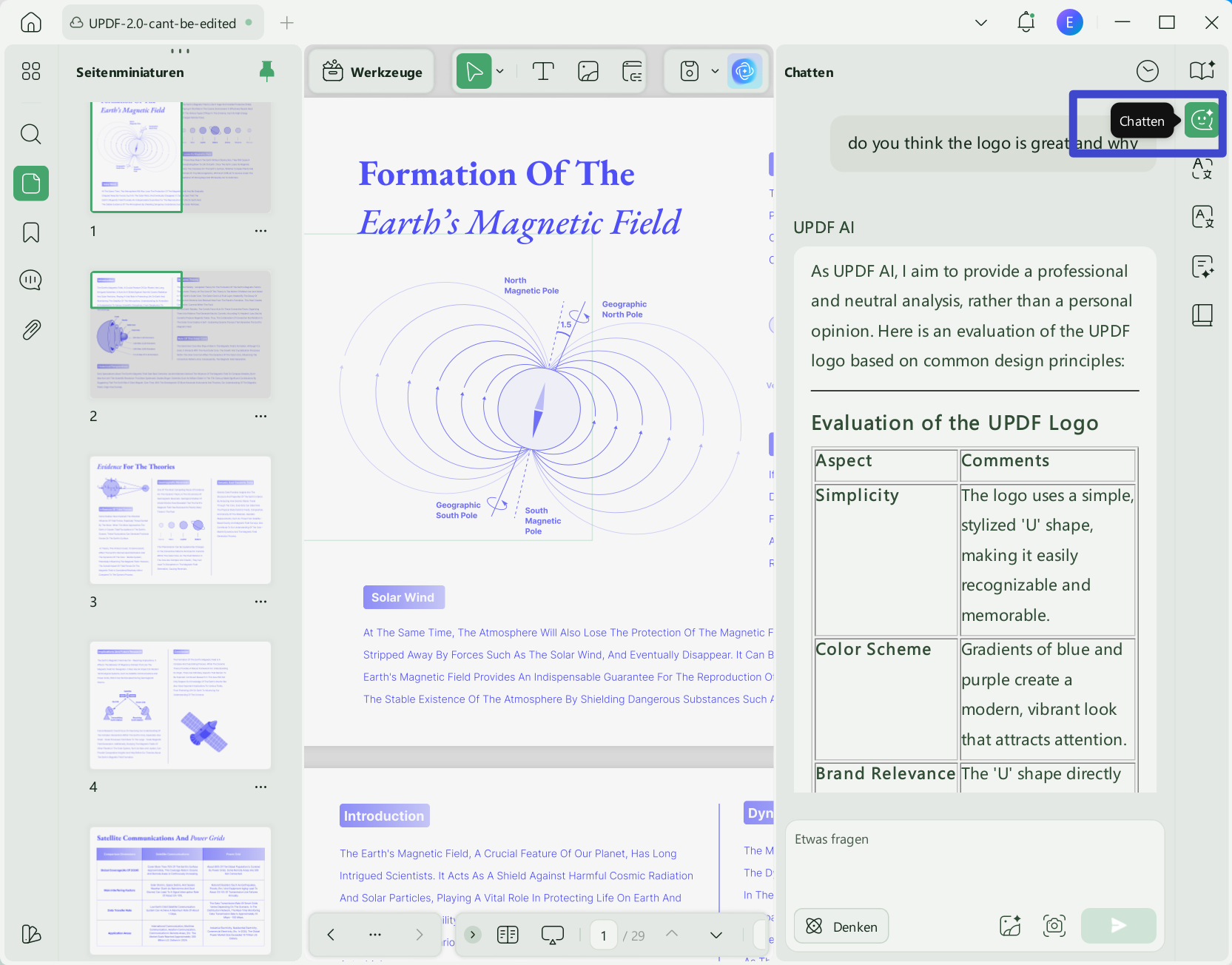Expand the save options dropdown arrow

715,72
